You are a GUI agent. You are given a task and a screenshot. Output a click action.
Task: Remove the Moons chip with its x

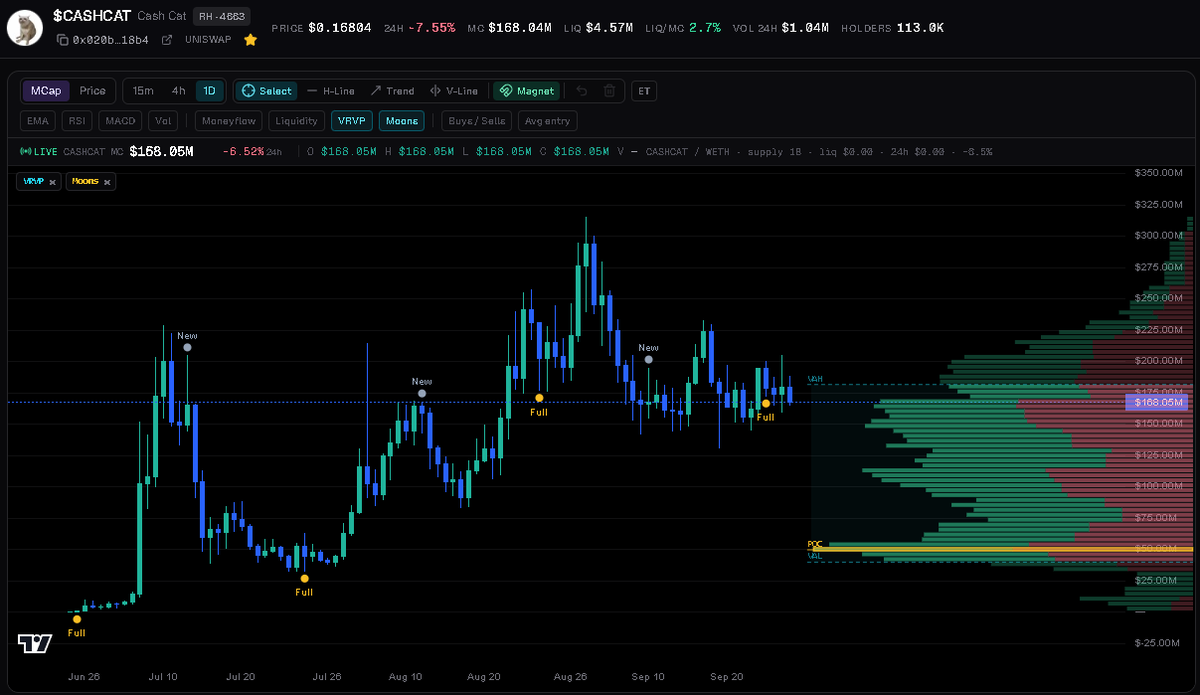(x=107, y=182)
